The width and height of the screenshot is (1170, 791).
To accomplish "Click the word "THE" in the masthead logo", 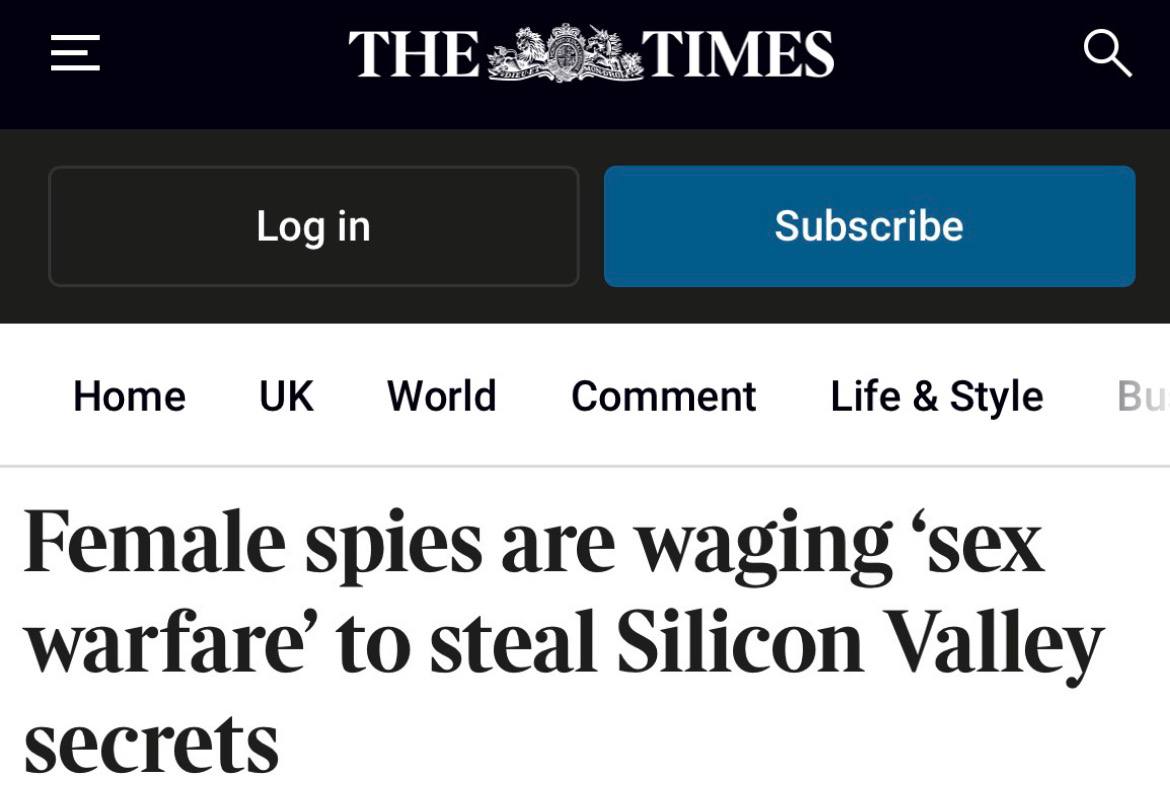I will pyautogui.click(x=414, y=54).
